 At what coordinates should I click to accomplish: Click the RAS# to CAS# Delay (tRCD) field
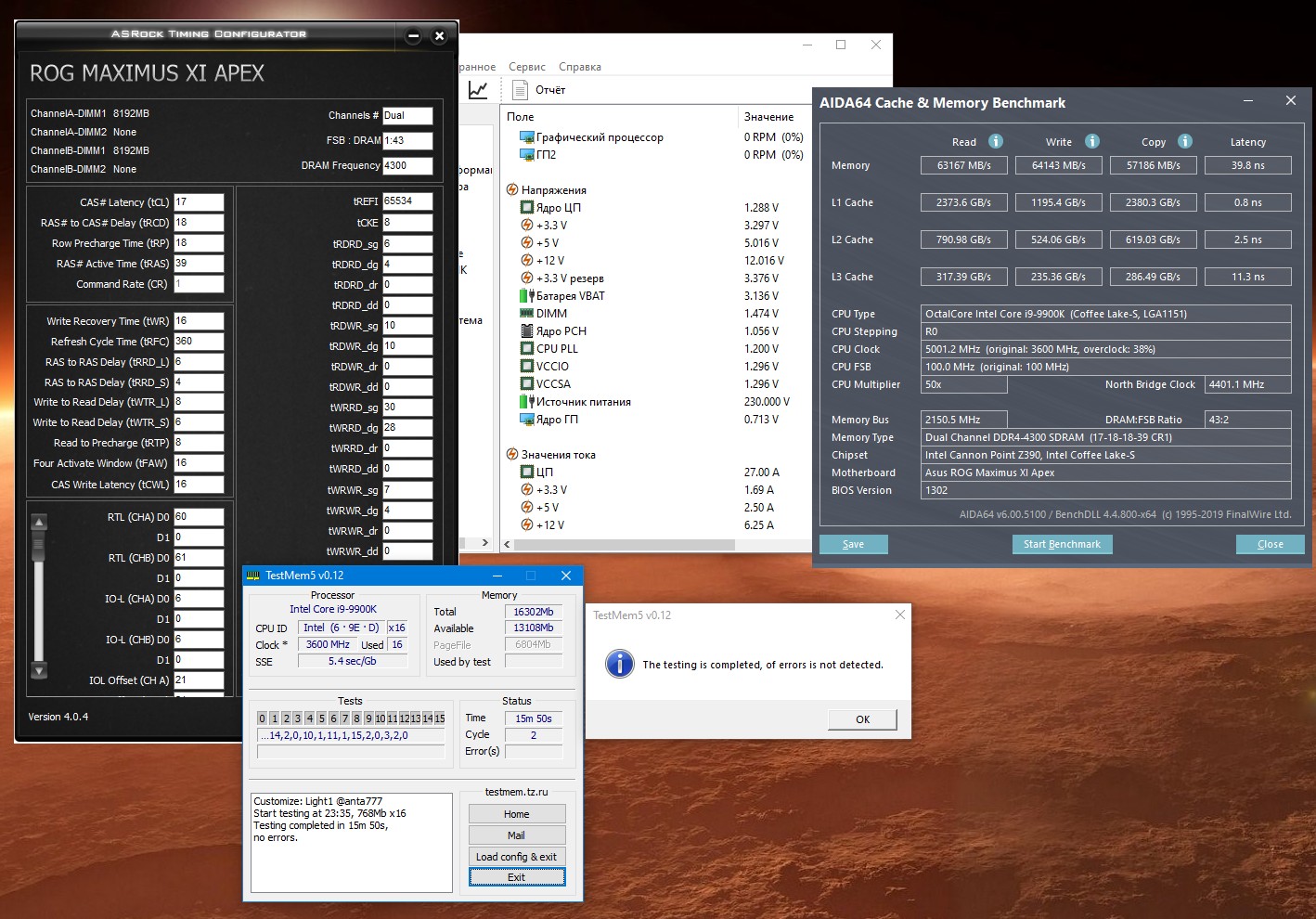199,223
